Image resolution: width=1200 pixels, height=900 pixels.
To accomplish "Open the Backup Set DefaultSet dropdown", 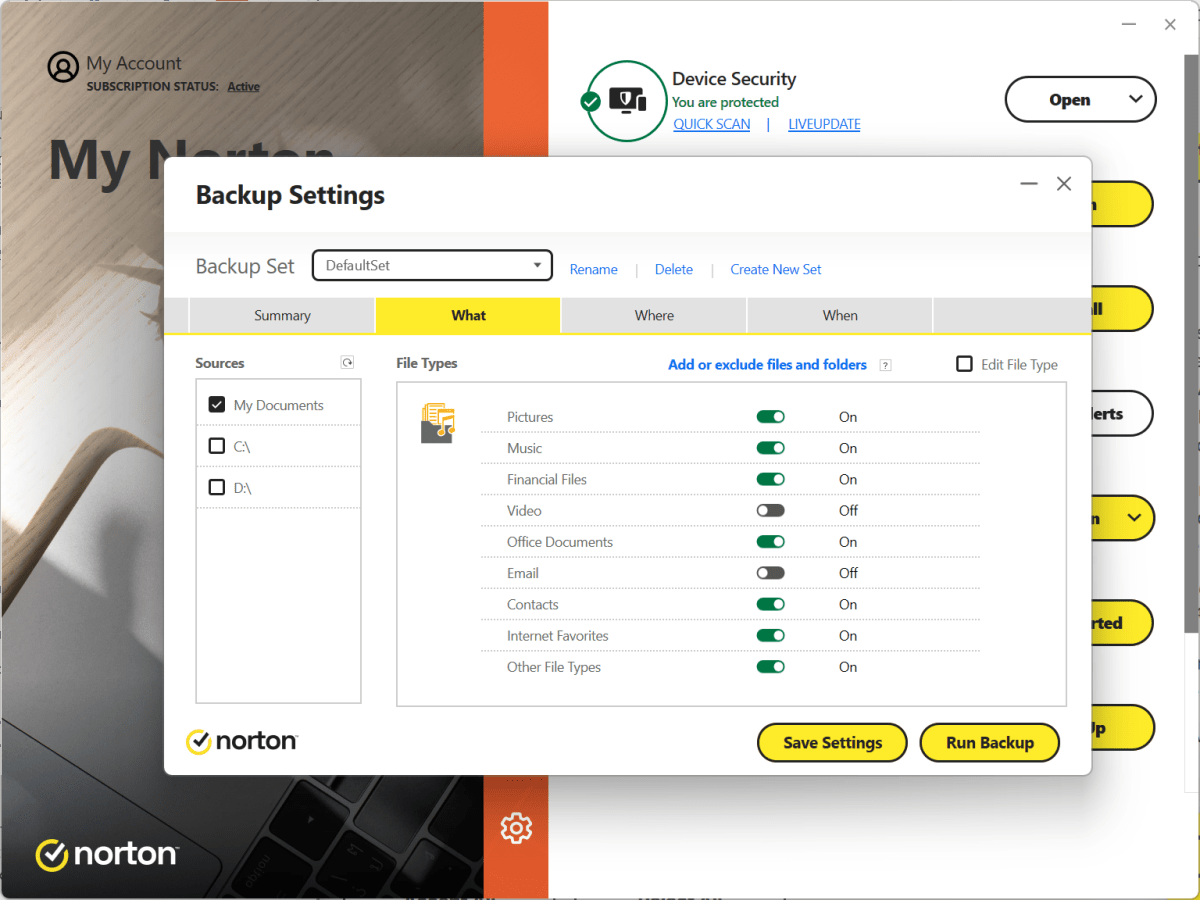I will (432, 265).
